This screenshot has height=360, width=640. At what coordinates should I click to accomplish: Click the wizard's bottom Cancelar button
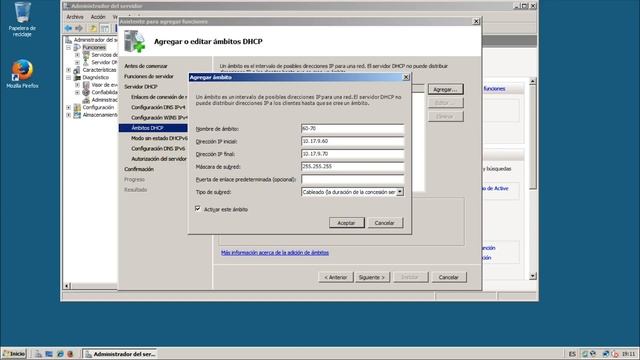(x=449, y=277)
